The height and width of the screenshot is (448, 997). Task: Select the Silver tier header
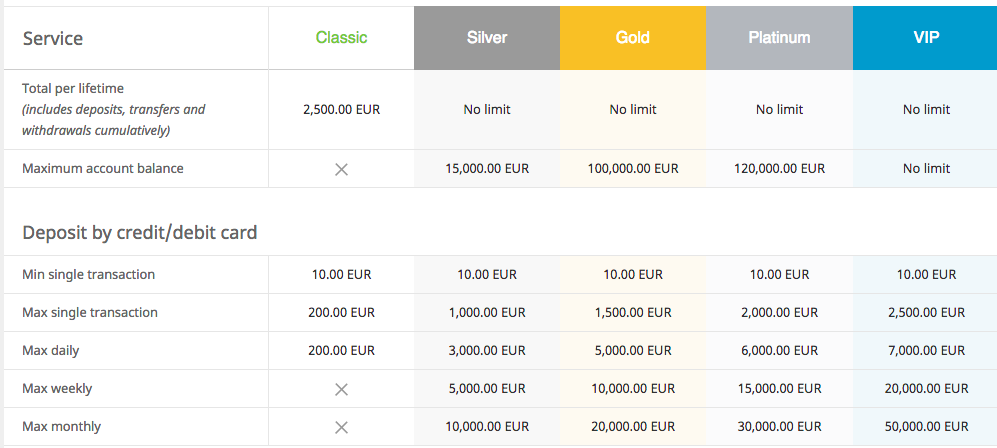(x=487, y=38)
